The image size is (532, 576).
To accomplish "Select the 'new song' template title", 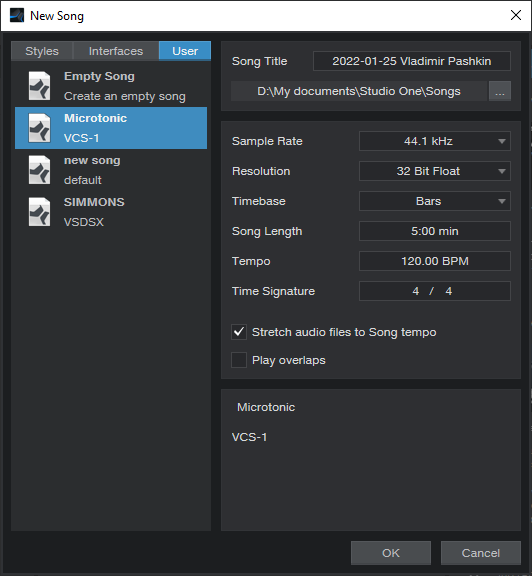I will [92, 161].
